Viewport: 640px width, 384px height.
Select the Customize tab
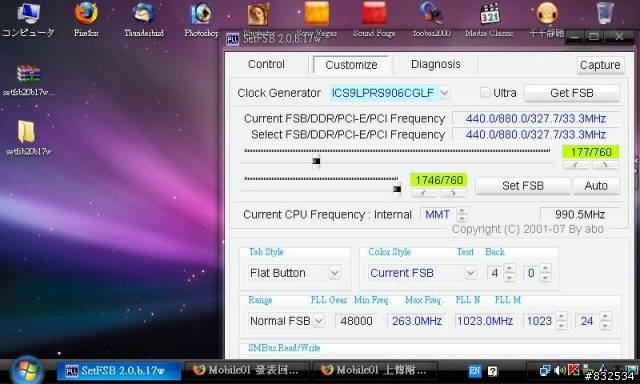pyautogui.click(x=351, y=65)
